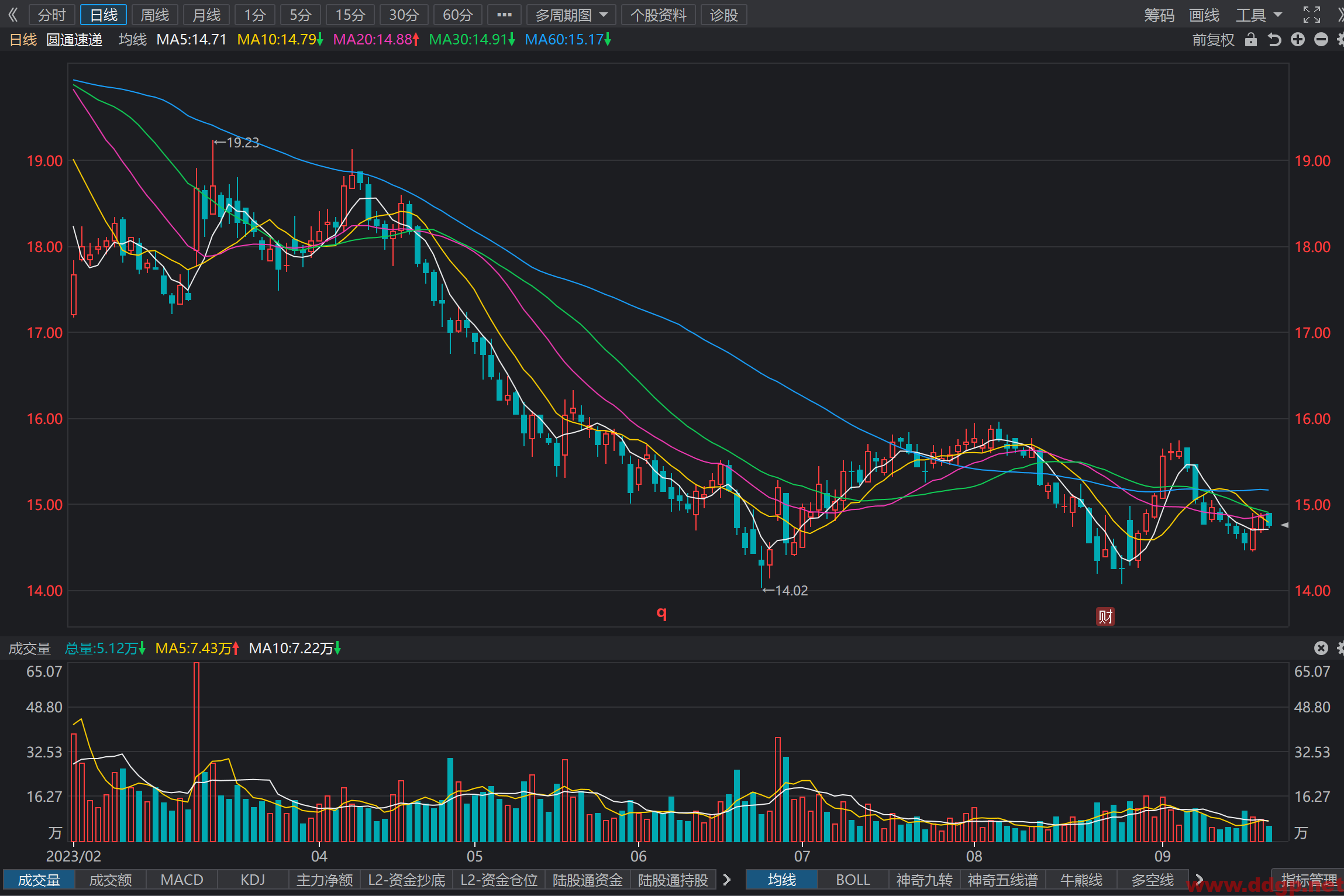The width and height of the screenshot is (1344, 896).
Task: Close the 成交量 volume panel
Action: pyautogui.click(x=1321, y=648)
